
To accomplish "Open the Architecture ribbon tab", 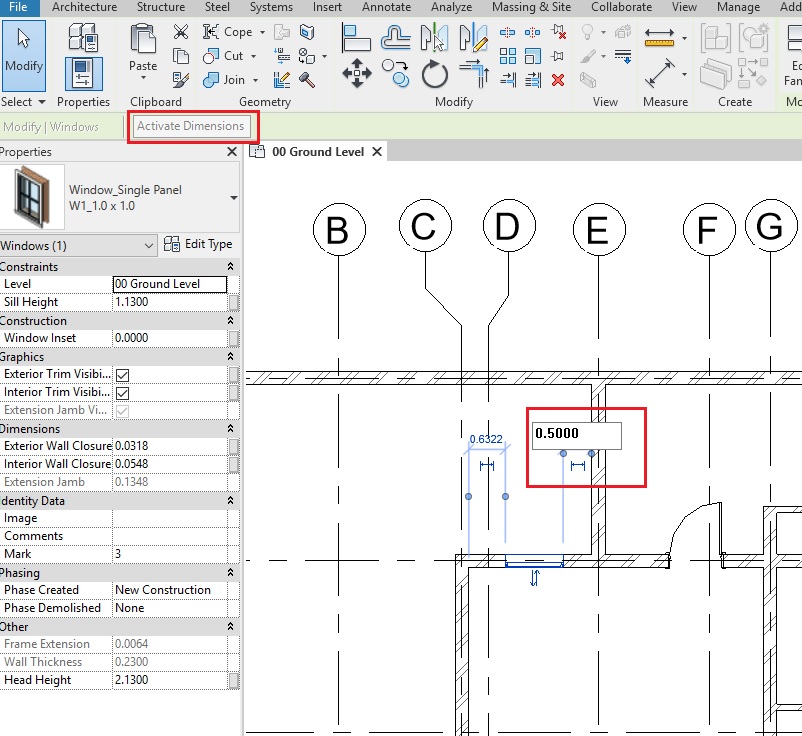I will [84, 7].
